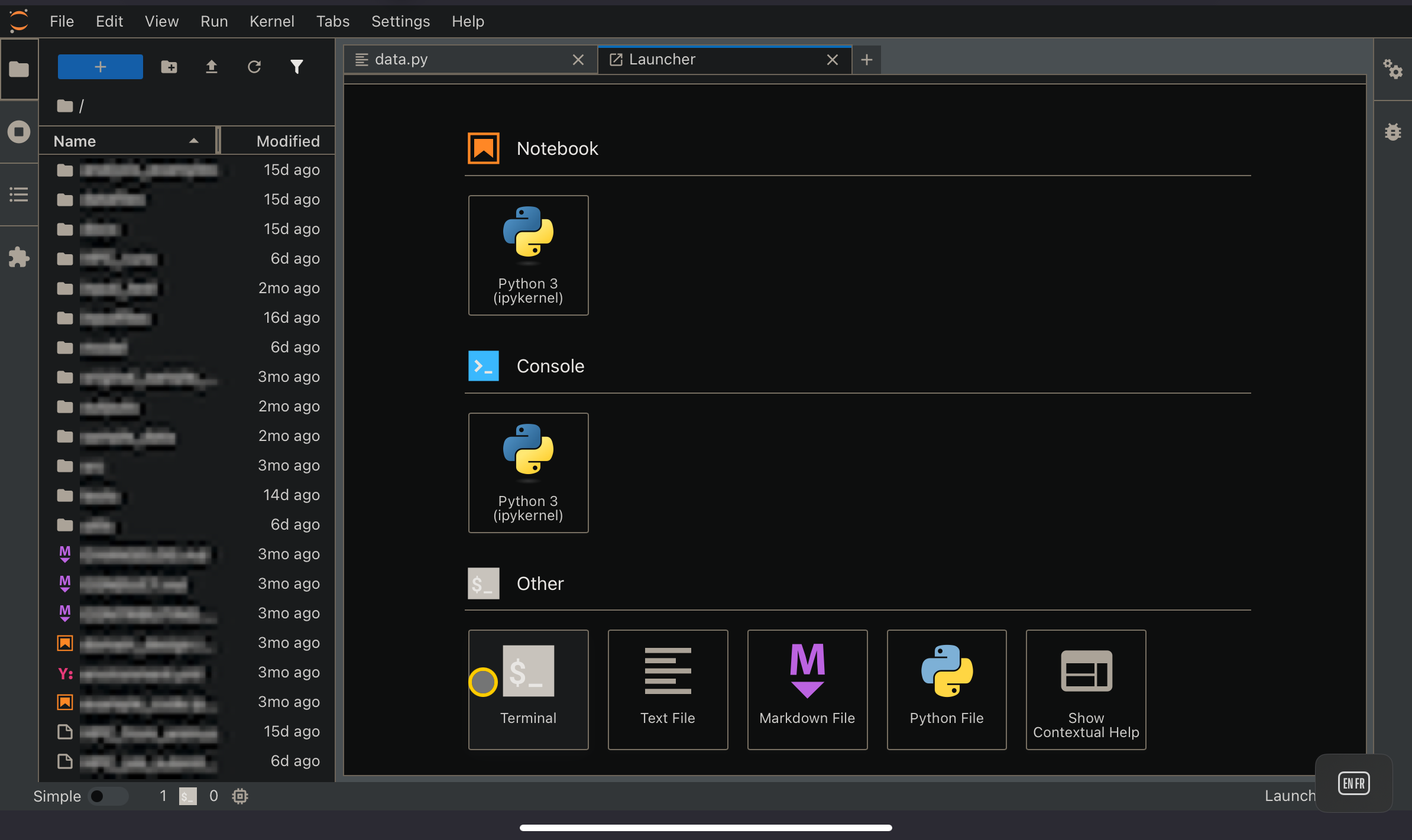1412x840 pixels.
Task: Select the folder modified 16d ago
Action: 187,318
